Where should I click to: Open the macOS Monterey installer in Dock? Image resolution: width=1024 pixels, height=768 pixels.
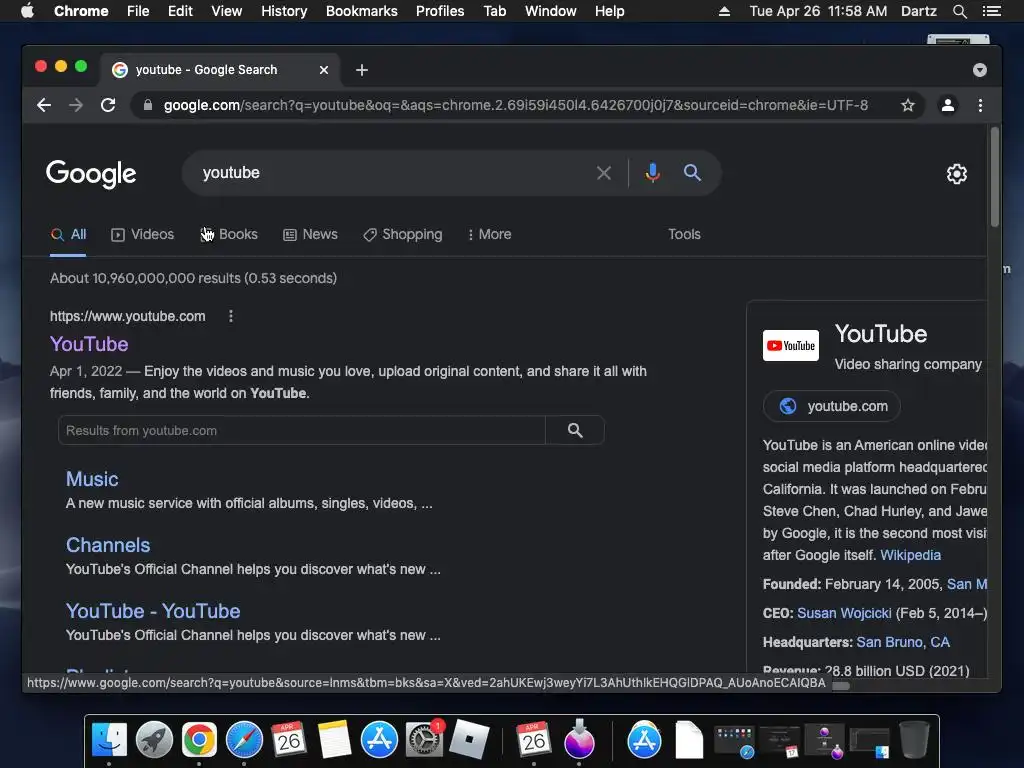579,739
